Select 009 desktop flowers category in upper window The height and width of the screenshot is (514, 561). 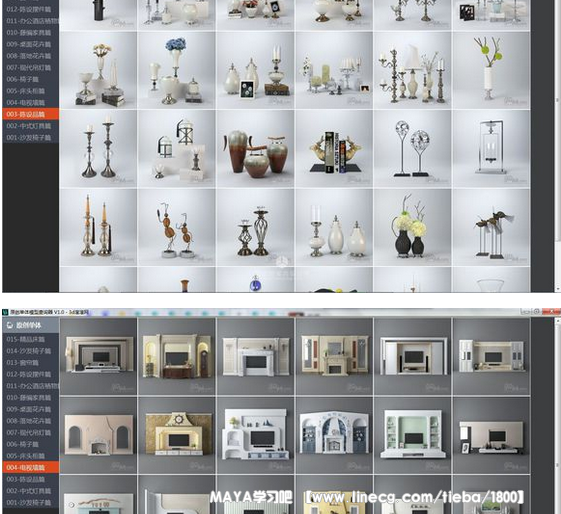tap(31, 44)
